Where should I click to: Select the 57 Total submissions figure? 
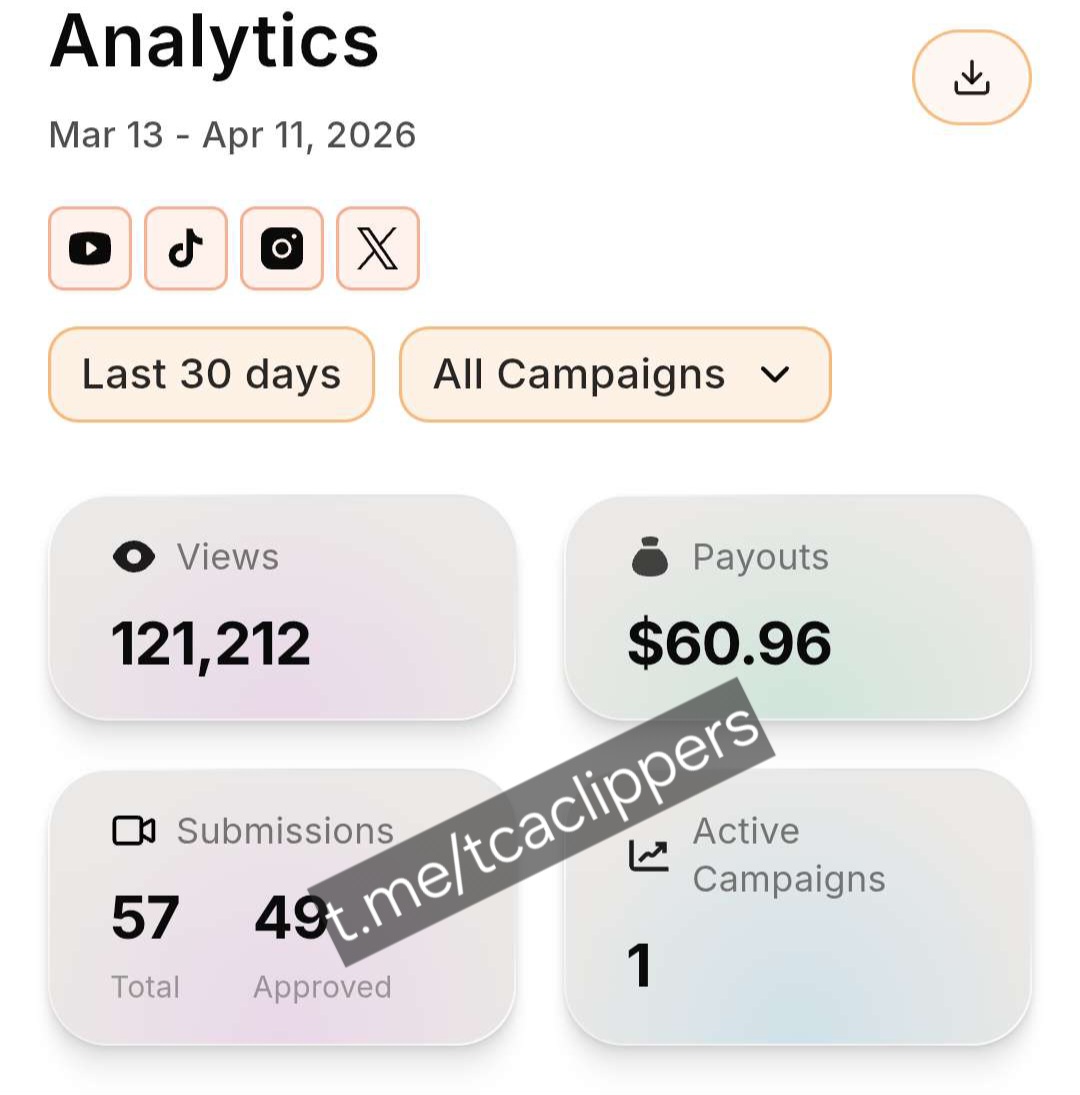pyautogui.click(x=145, y=918)
